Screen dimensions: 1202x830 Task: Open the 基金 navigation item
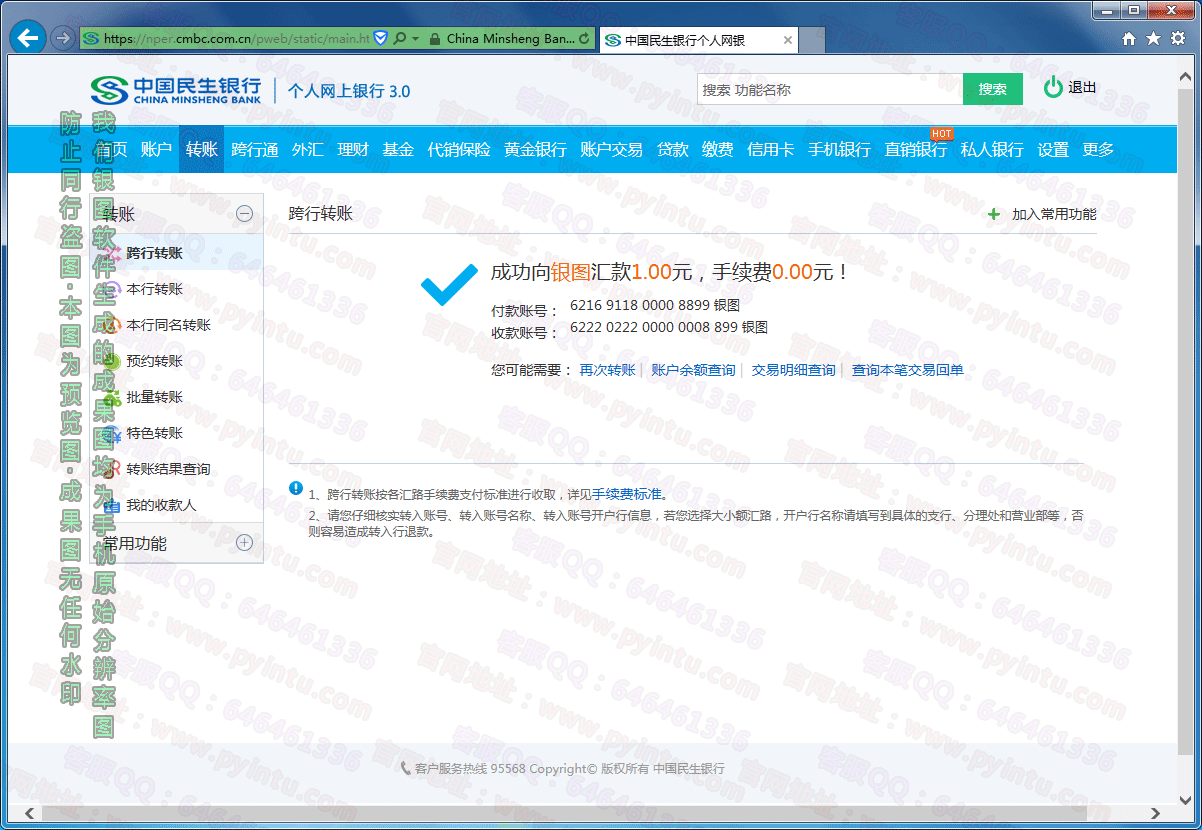[398, 150]
